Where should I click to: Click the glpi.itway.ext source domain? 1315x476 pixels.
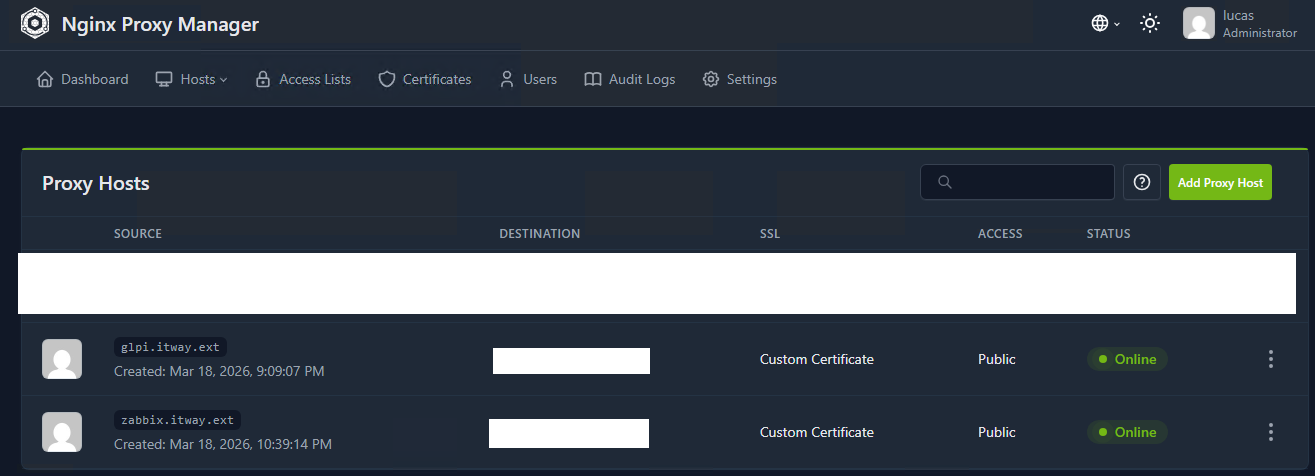point(171,347)
